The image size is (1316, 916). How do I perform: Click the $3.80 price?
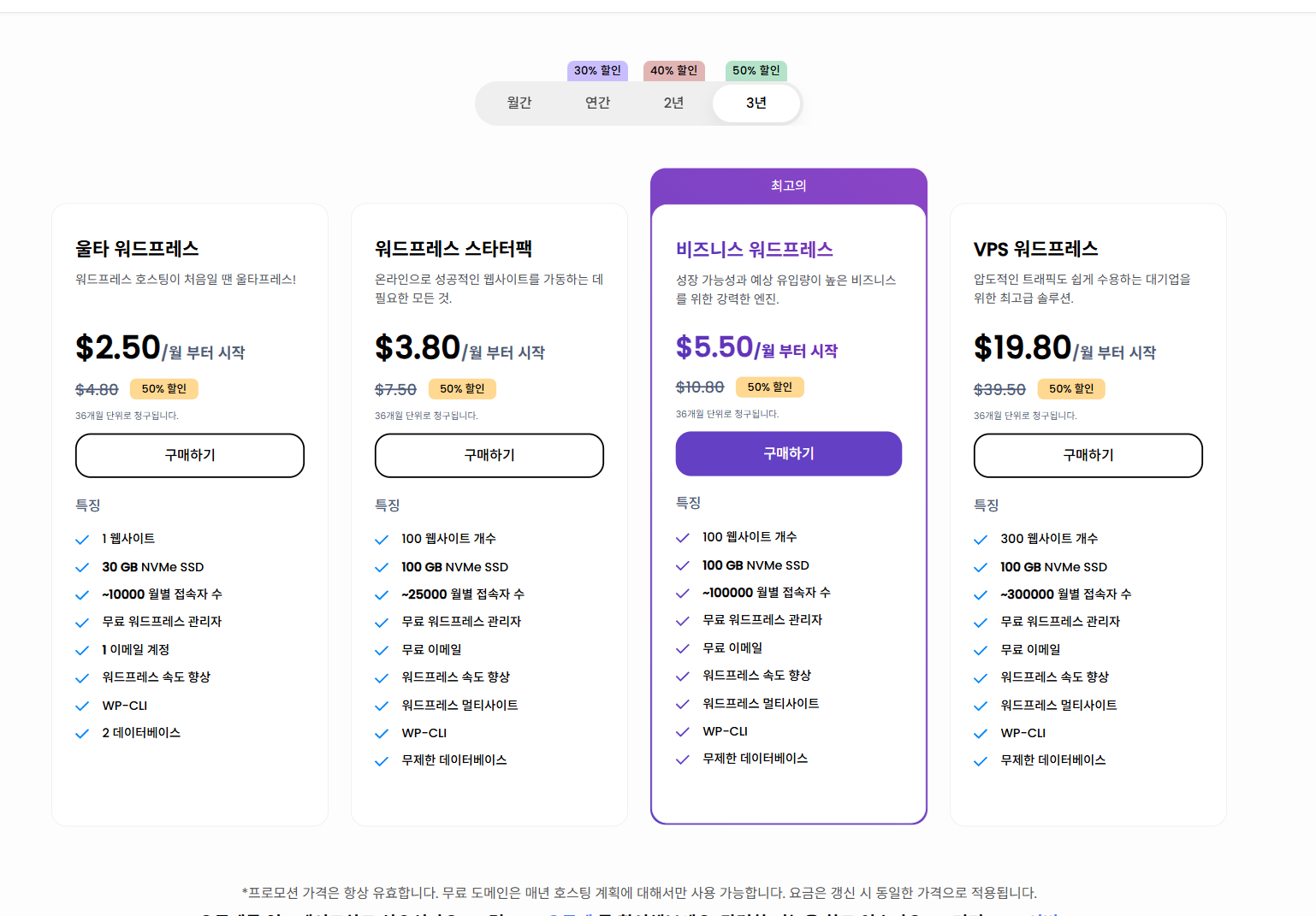pos(418,347)
